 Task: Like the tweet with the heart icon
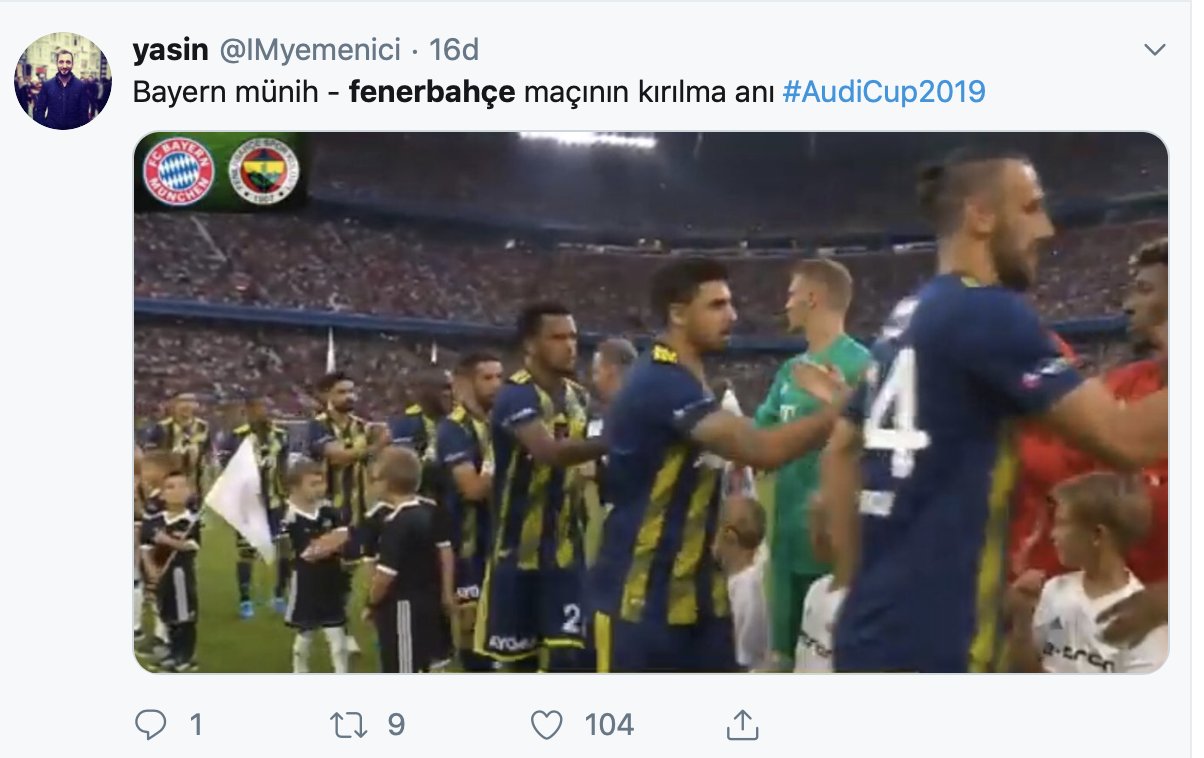pos(547,725)
